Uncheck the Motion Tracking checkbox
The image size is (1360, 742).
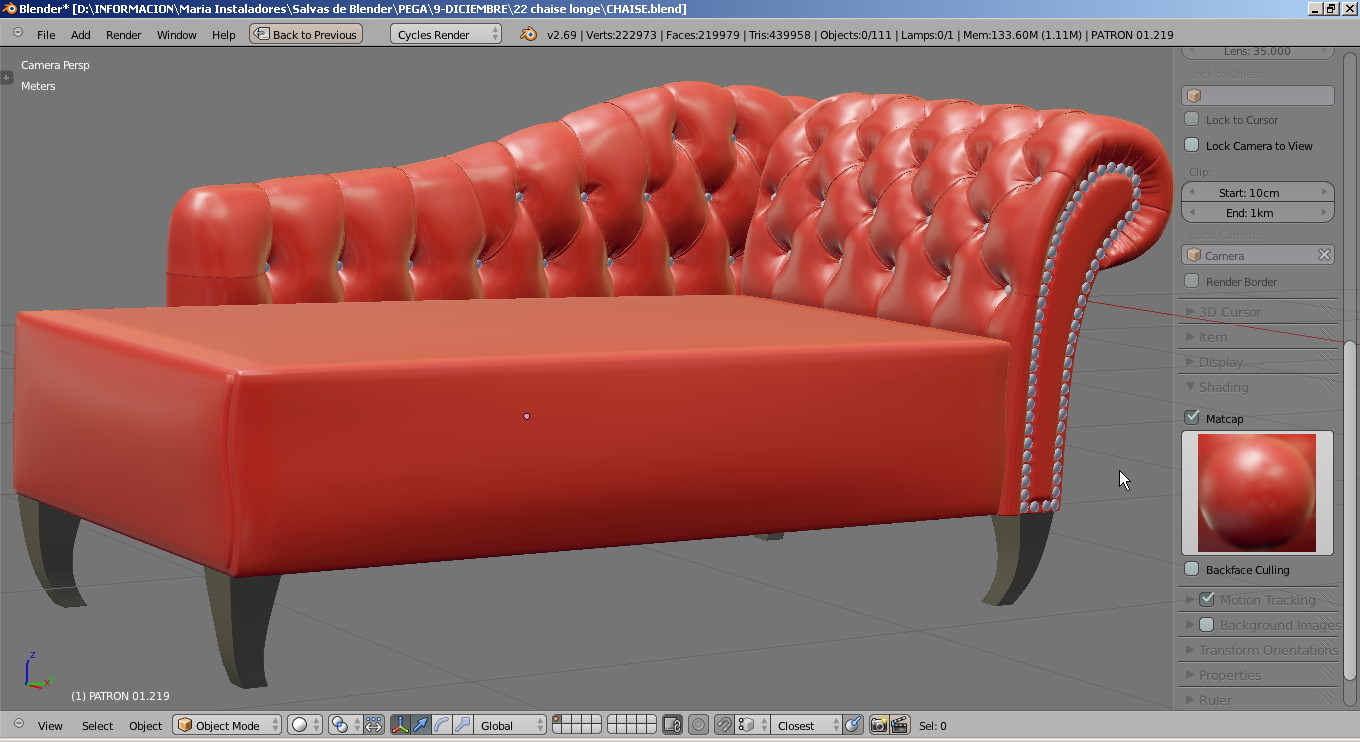(x=1207, y=599)
